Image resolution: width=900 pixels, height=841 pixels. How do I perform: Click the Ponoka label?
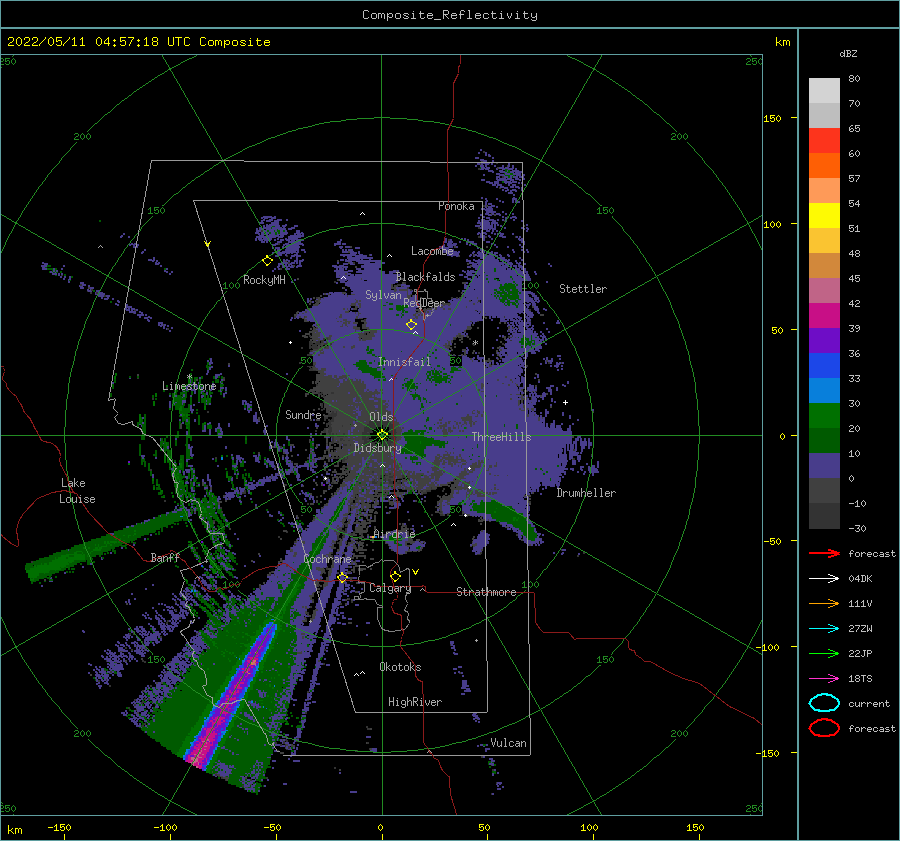click(x=456, y=206)
